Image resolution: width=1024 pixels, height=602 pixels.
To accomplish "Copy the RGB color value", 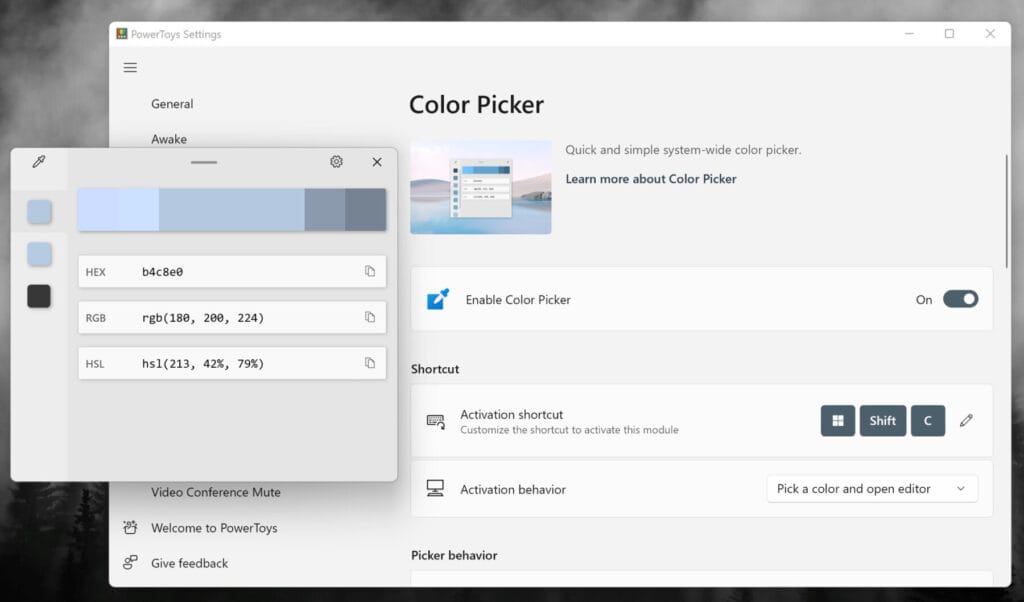I will [x=370, y=317].
